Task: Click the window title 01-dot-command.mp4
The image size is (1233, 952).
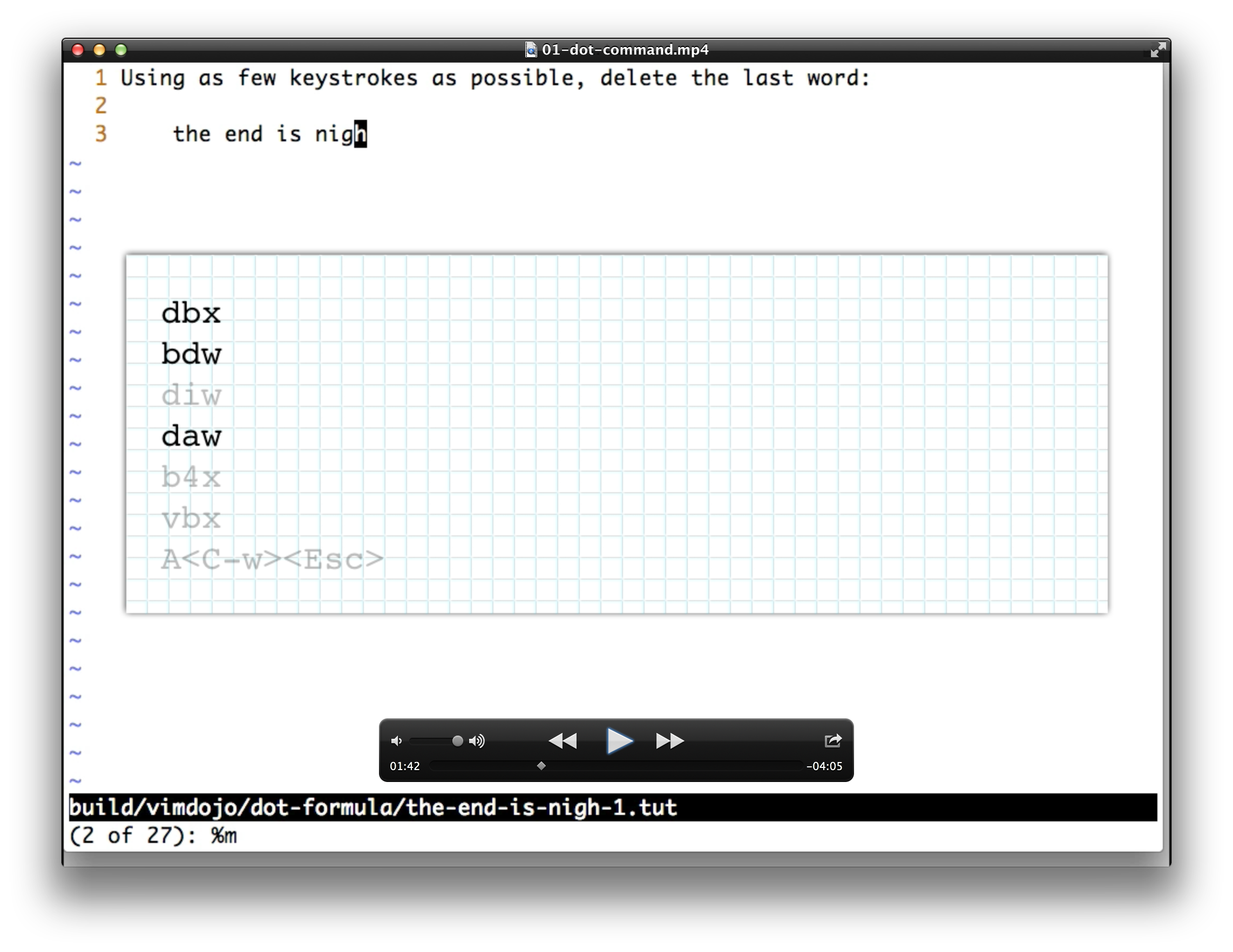Action: point(625,50)
